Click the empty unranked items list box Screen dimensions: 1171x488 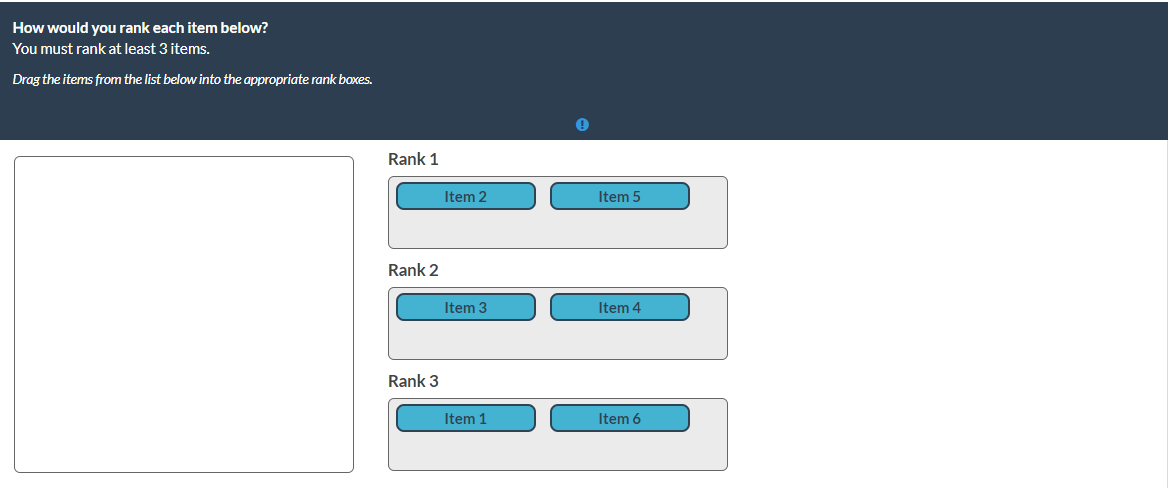click(184, 314)
